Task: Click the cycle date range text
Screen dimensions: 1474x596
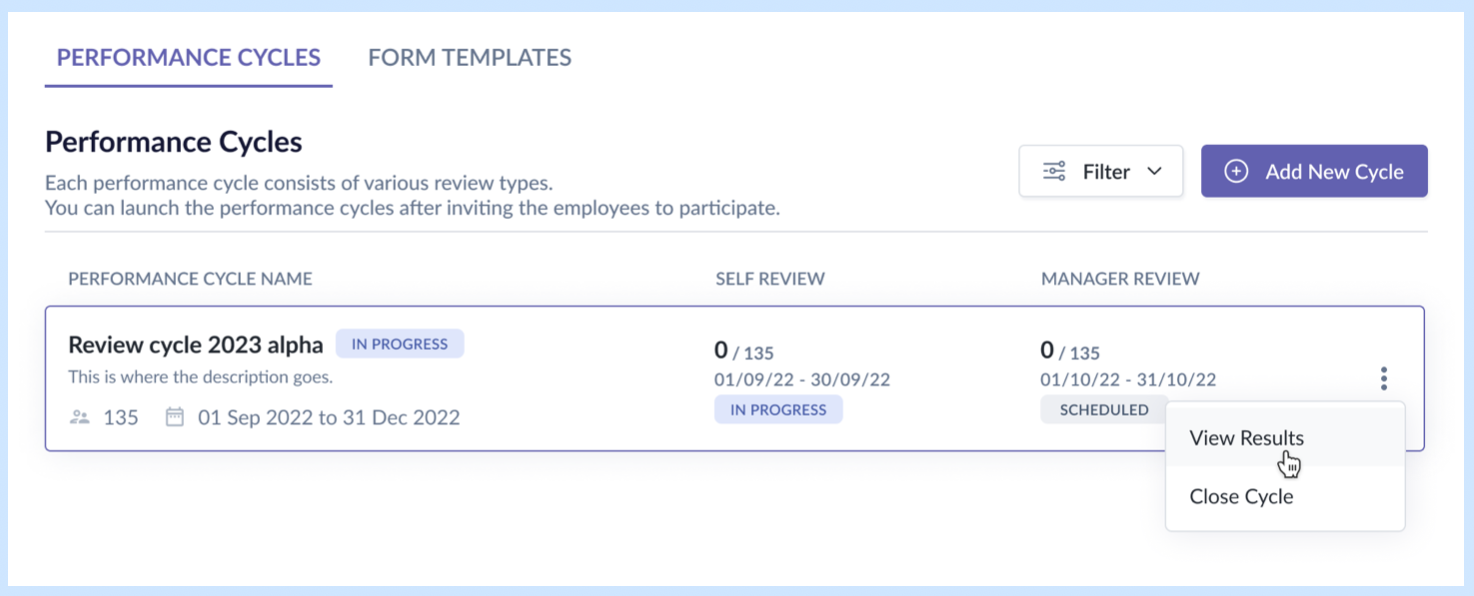Action: (328, 417)
